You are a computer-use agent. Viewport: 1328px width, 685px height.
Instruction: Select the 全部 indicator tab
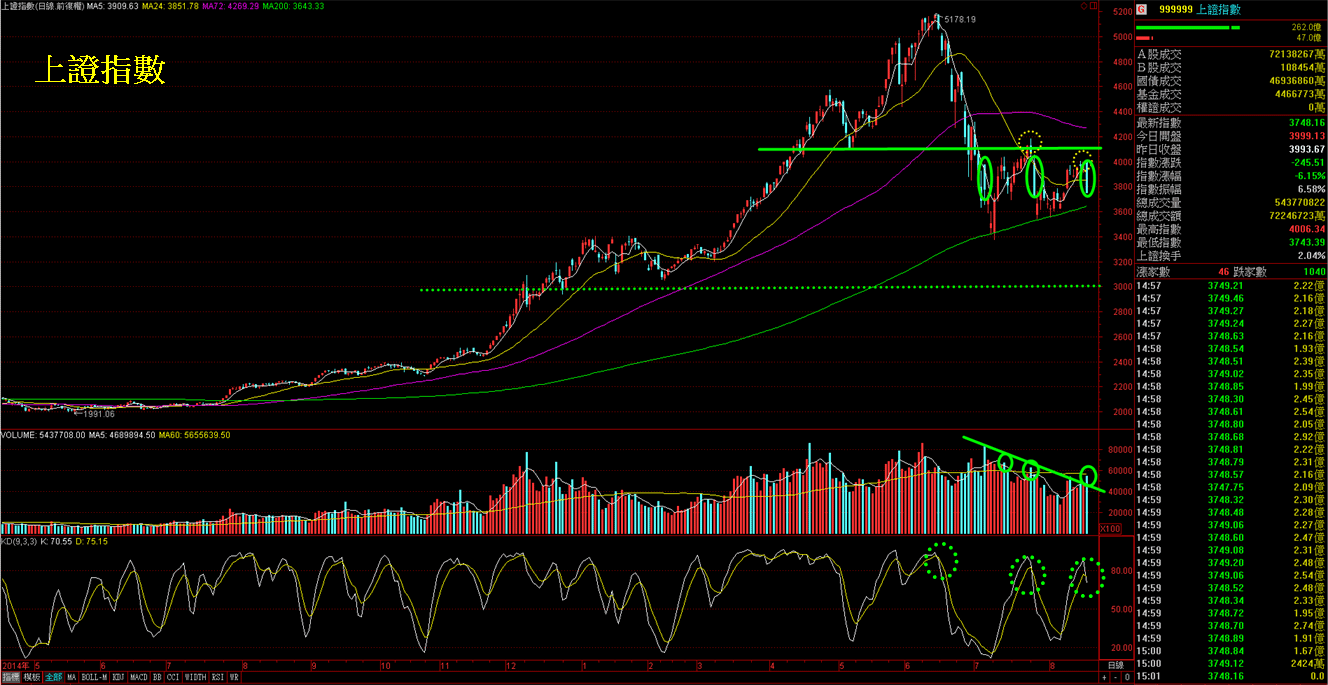[54, 677]
